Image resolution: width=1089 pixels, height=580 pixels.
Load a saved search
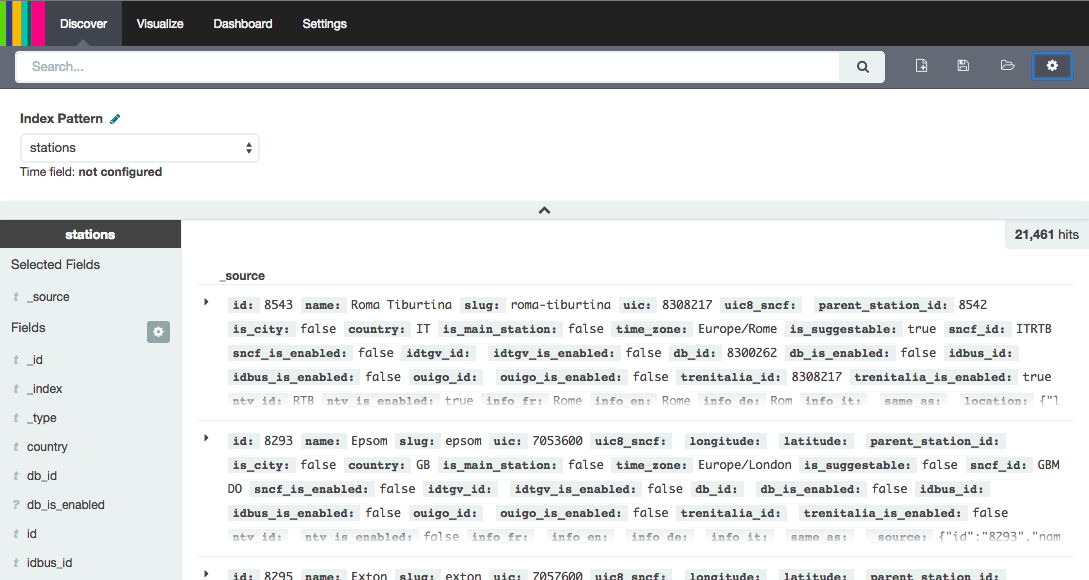[1007, 66]
